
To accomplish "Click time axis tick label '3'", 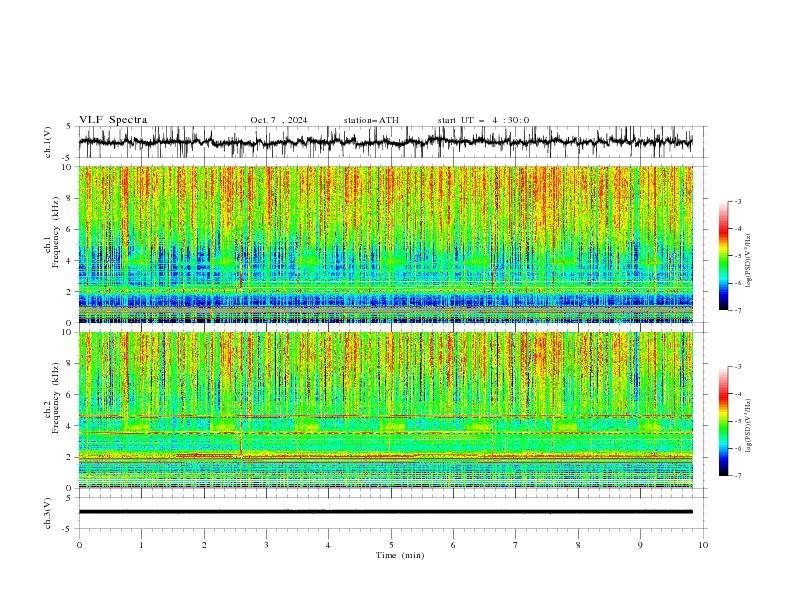I will [x=266, y=545].
